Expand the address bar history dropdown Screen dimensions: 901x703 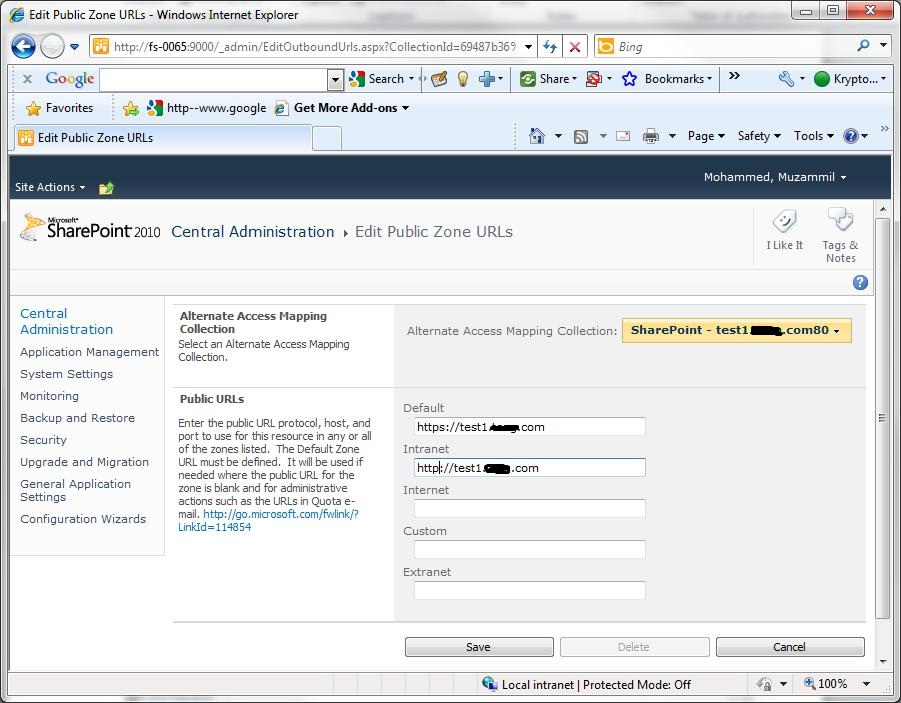(528, 47)
